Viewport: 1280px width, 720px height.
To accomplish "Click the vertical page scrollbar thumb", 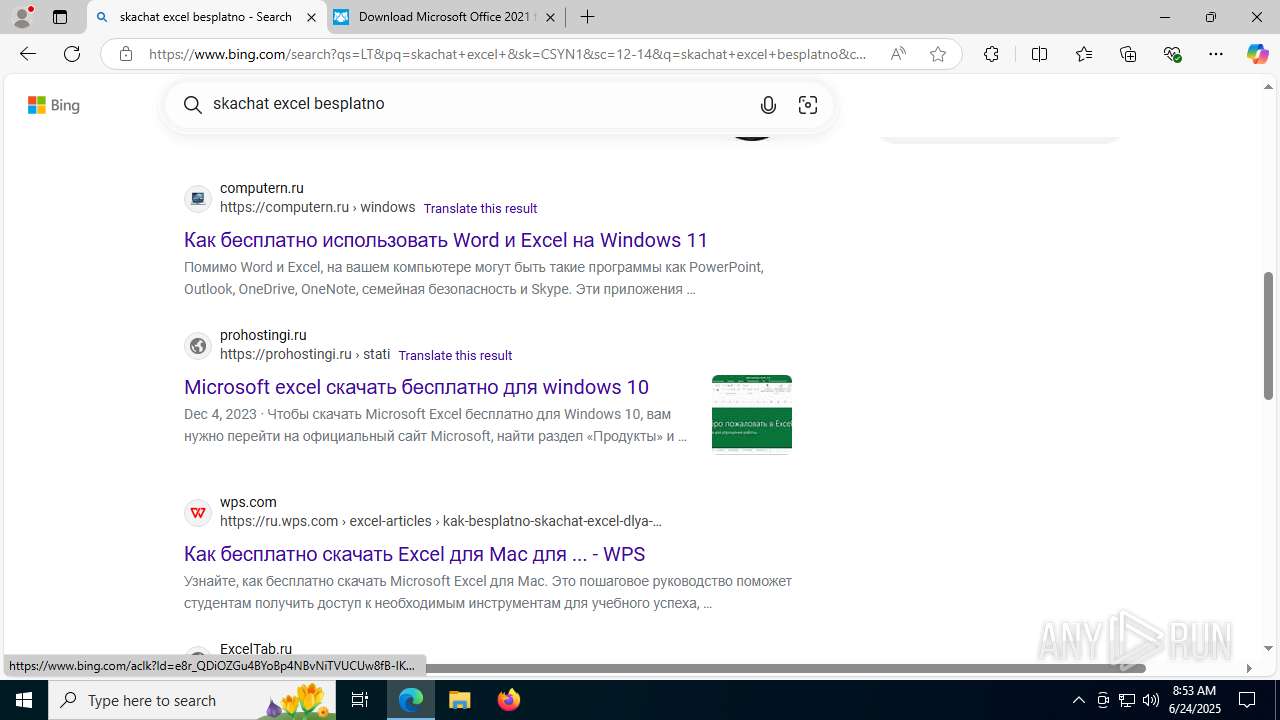I will [1268, 336].
